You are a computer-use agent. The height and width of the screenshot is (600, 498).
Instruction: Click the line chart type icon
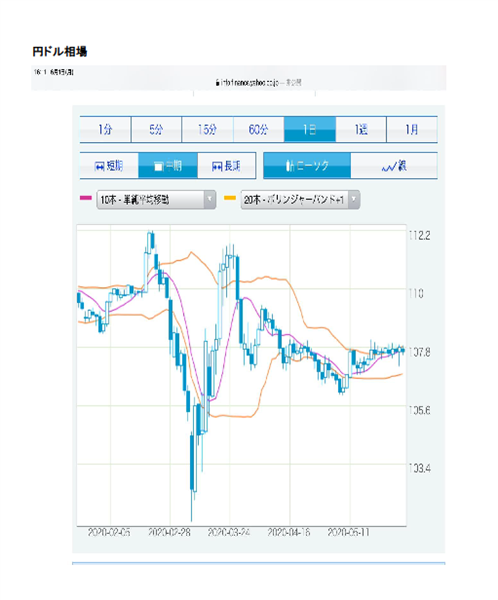point(389,167)
